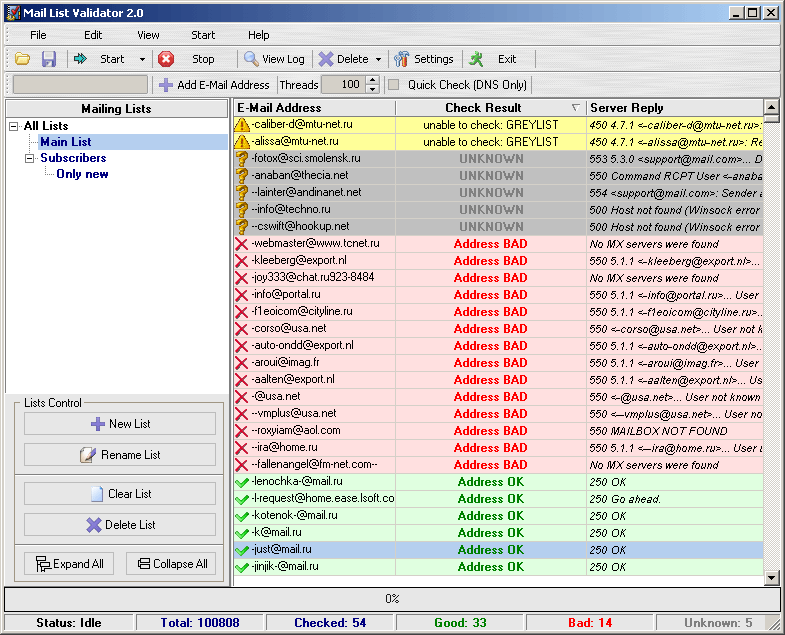This screenshot has width=785, height=635.
Task: Open Settings via the tools icon
Action: pos(402,59)
